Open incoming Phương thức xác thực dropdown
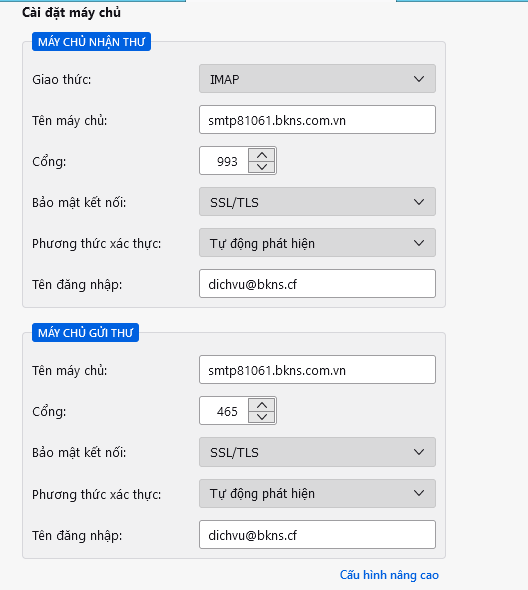Image resolution: width=528 pixels, height=590 pixels. click(317, 243)
